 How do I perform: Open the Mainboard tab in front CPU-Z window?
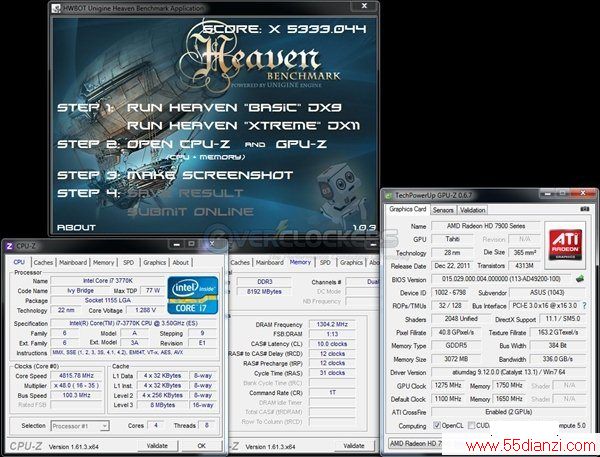tap(73, 263)
